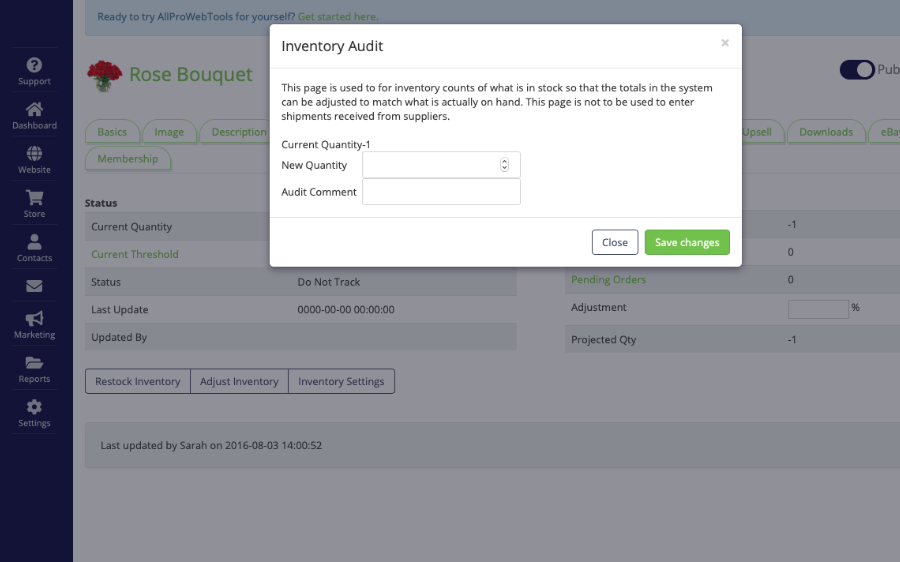Switch to the Basics tab

(x=112, y=132)
